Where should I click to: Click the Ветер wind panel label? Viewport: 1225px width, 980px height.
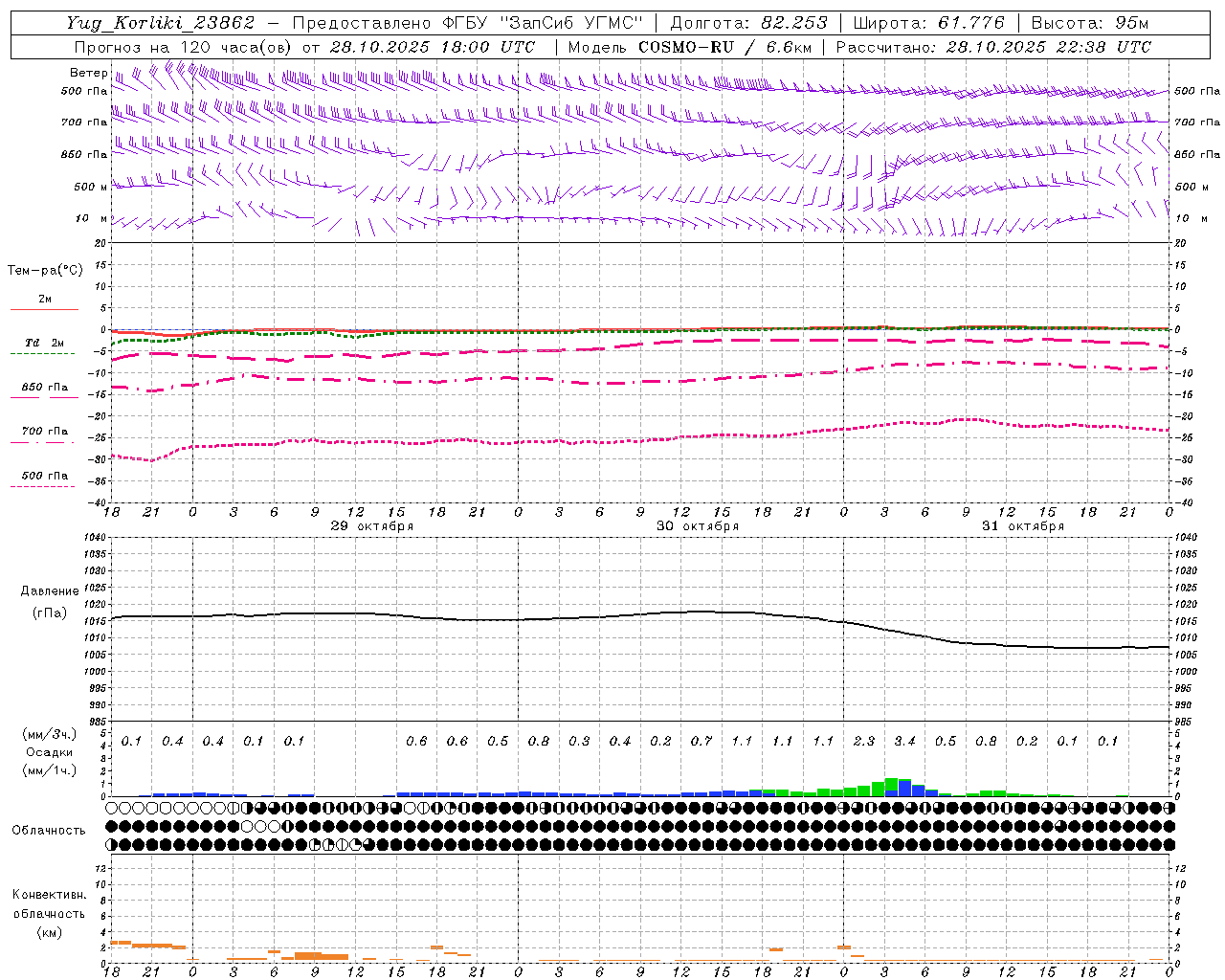(x=88, y=73)
